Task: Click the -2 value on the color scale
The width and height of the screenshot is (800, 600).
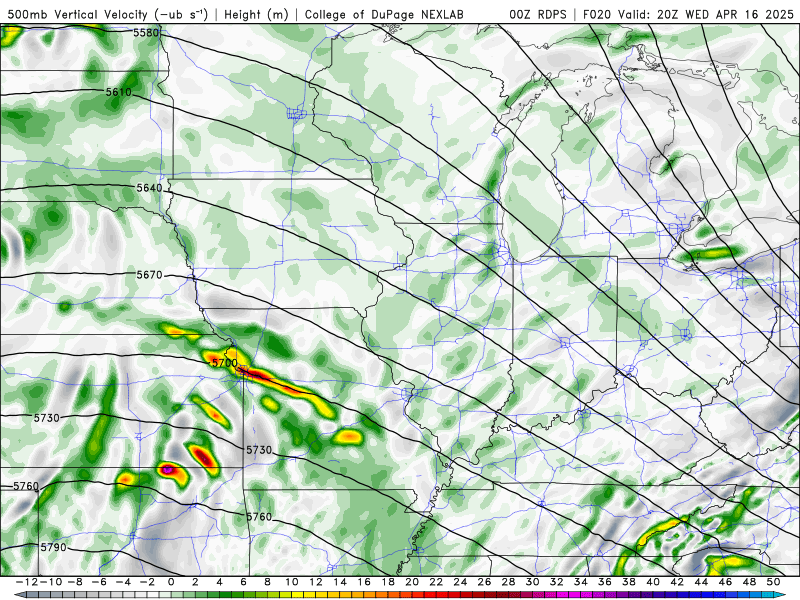Action: [x=146, y=582]
